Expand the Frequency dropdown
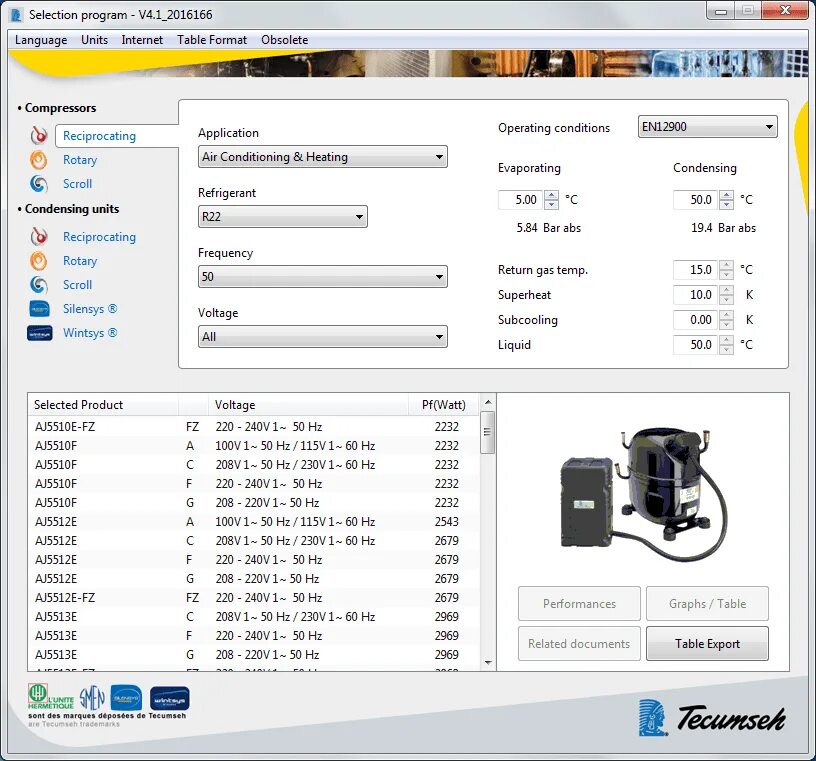This screenshot has height=761, width=816. [x=323, y=276]
